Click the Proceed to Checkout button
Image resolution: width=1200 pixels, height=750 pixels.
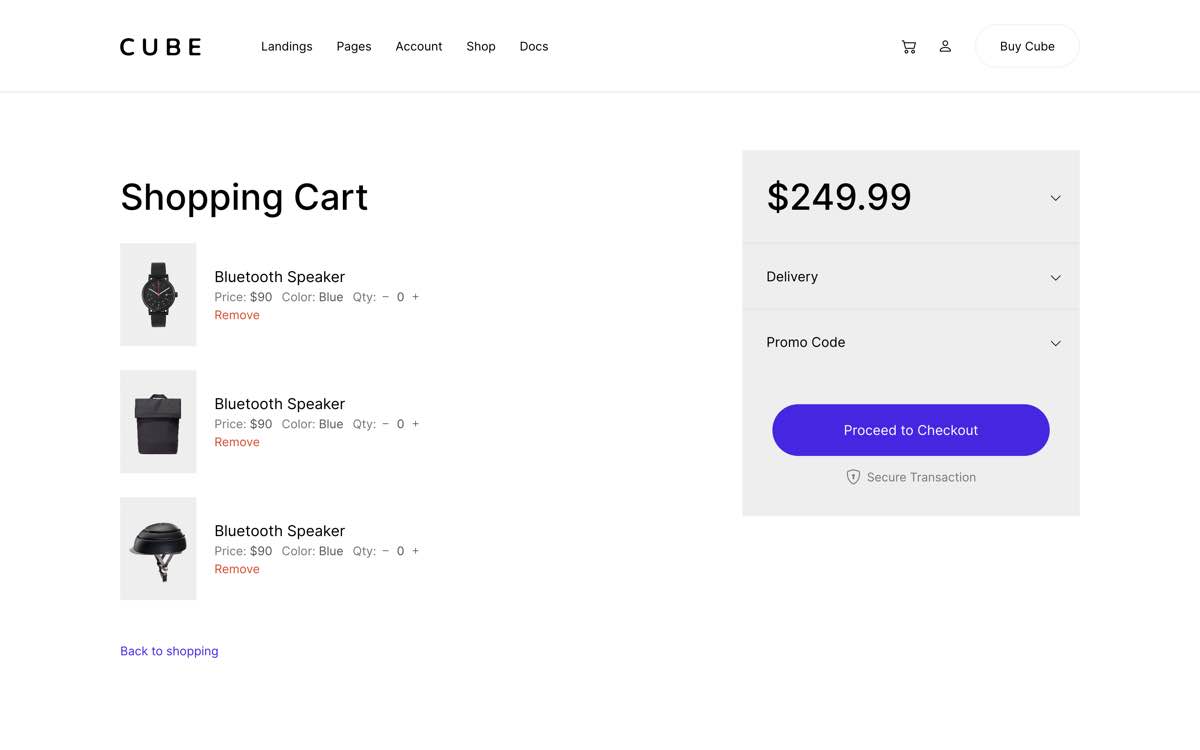910,430
